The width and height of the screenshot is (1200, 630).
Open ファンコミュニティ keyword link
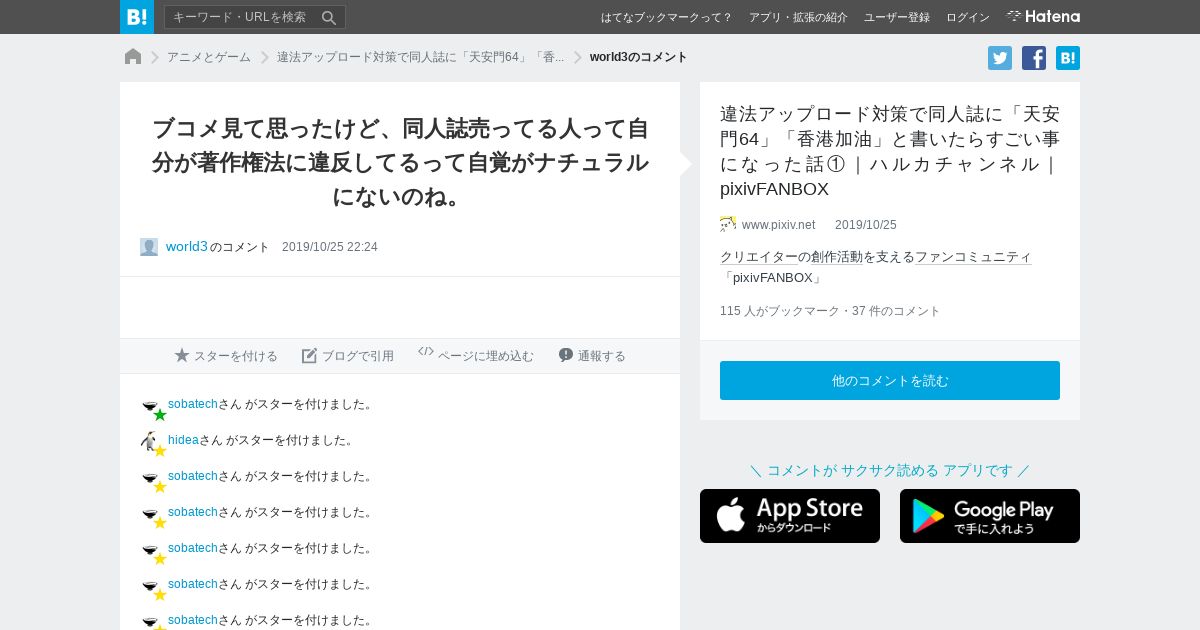(973, 257)
